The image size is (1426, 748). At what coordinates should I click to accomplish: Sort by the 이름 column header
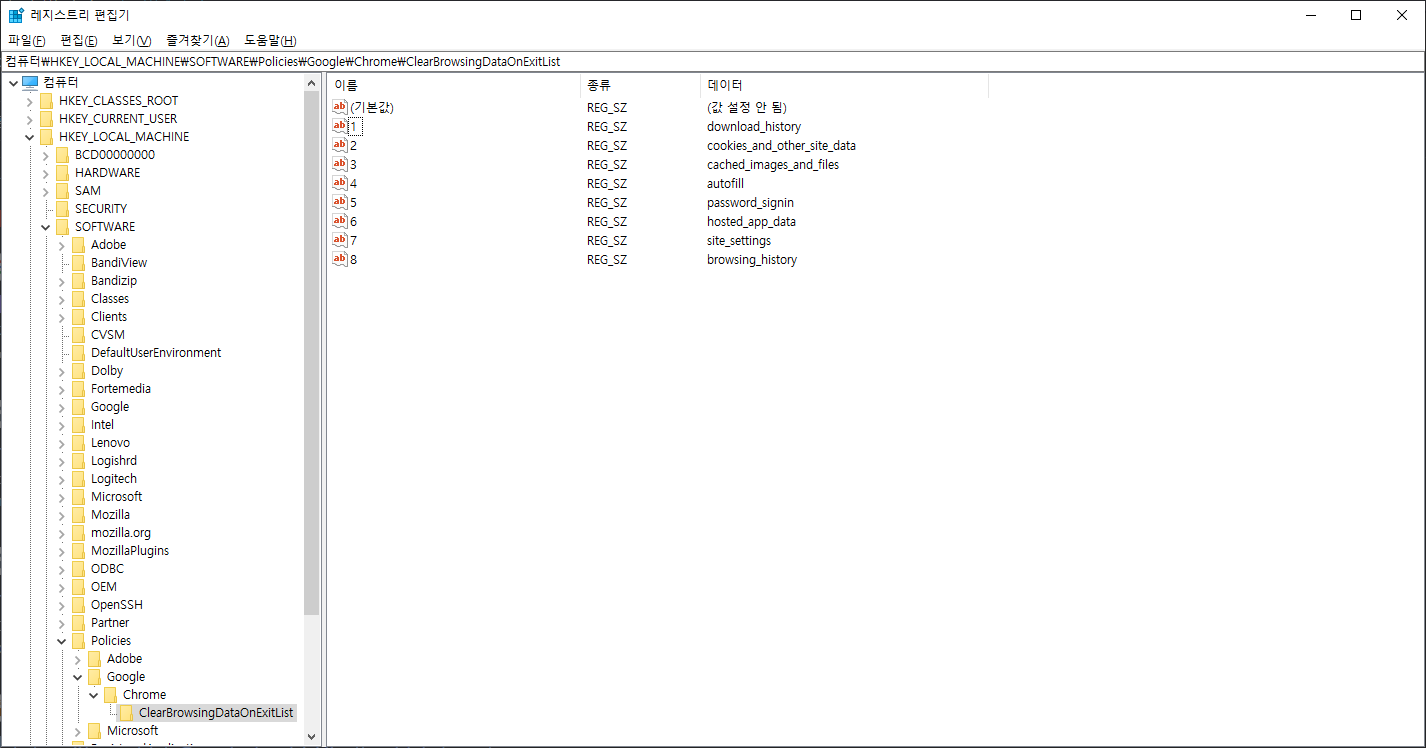coord(454,85)
